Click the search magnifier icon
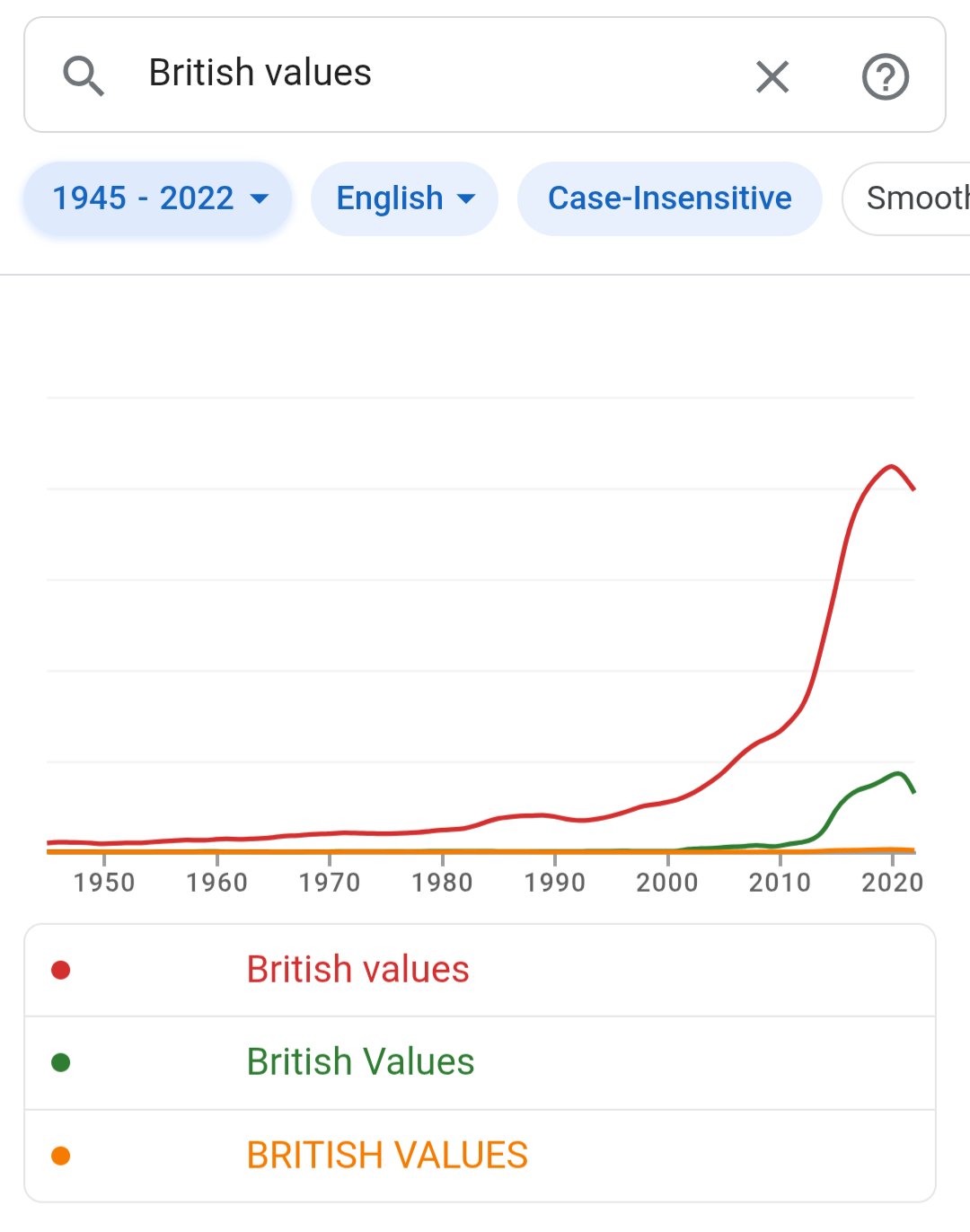The height and width of the screenshot is (1232, 970). [x=84, y=75]
